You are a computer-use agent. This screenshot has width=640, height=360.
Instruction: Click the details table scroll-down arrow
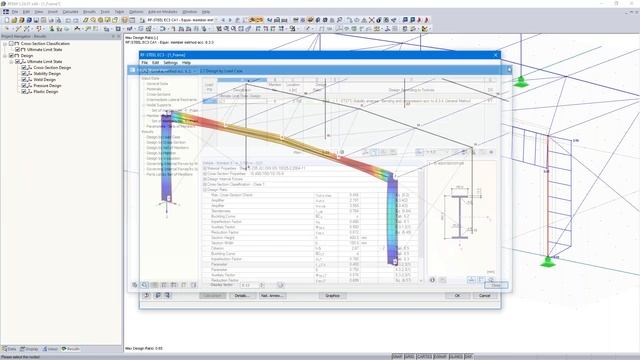(x=421, y=281)
